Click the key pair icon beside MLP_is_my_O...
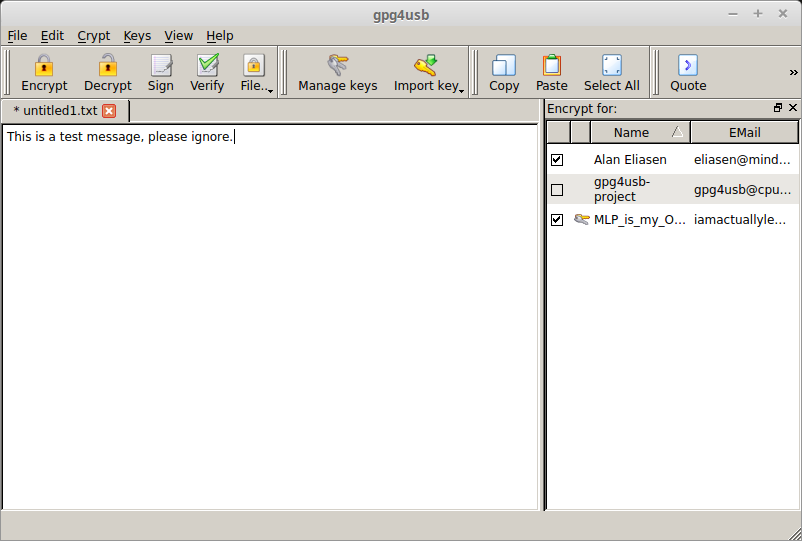This screenshot has width=802, height=541. [x=581, y=219]
